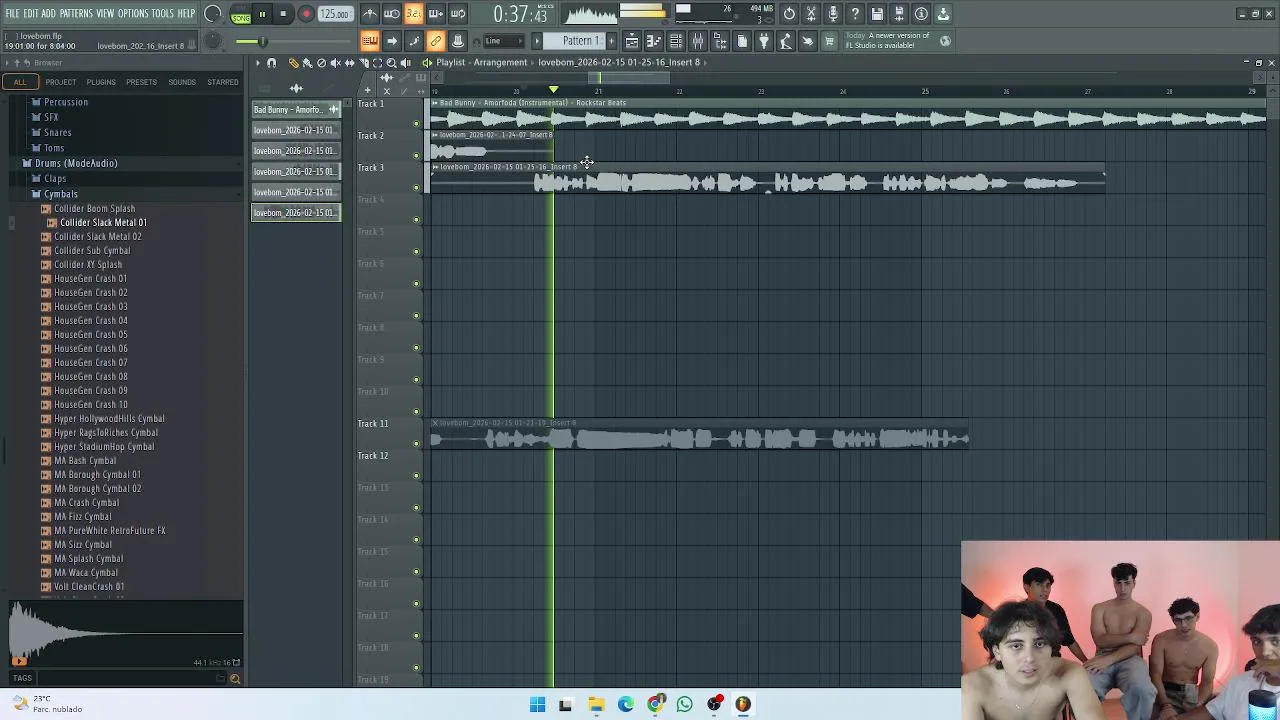
Task: Open the FILE menu
Action: 12,14
